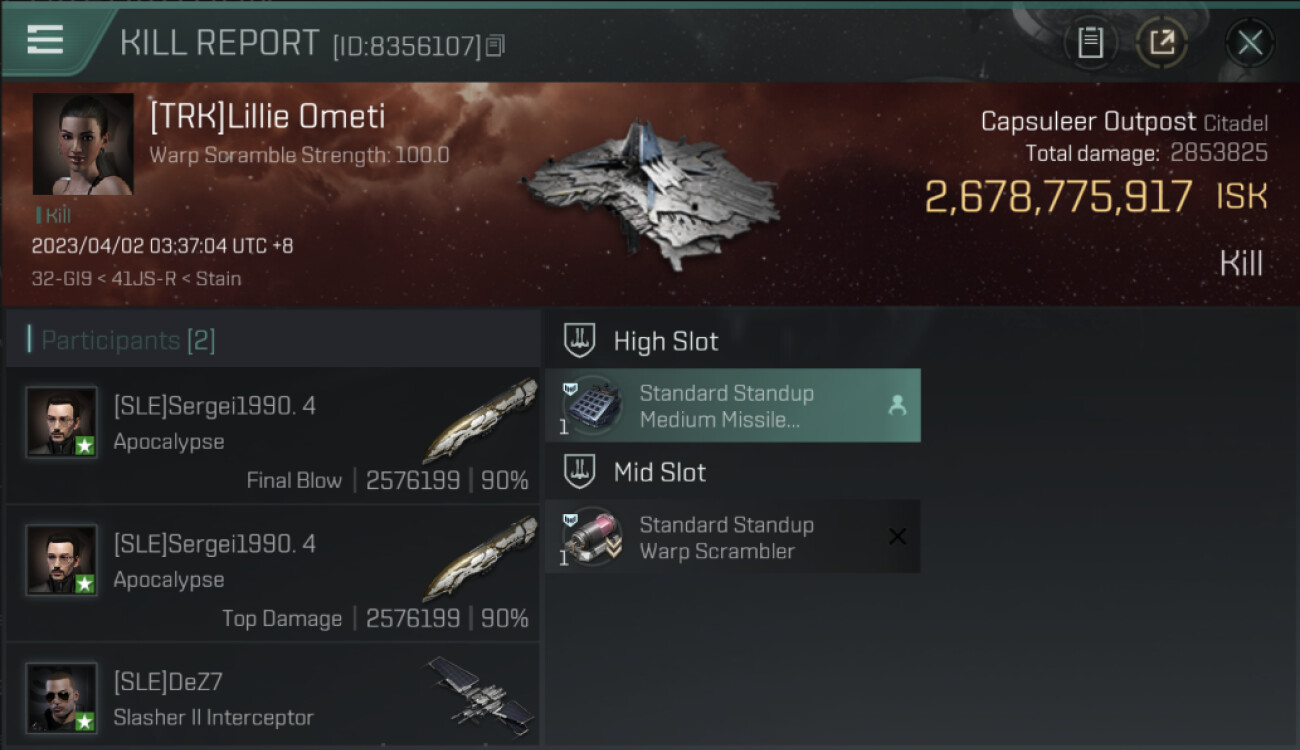Share the kill report externally
Screen dimensions: 1300x750
pos(1161,42)
